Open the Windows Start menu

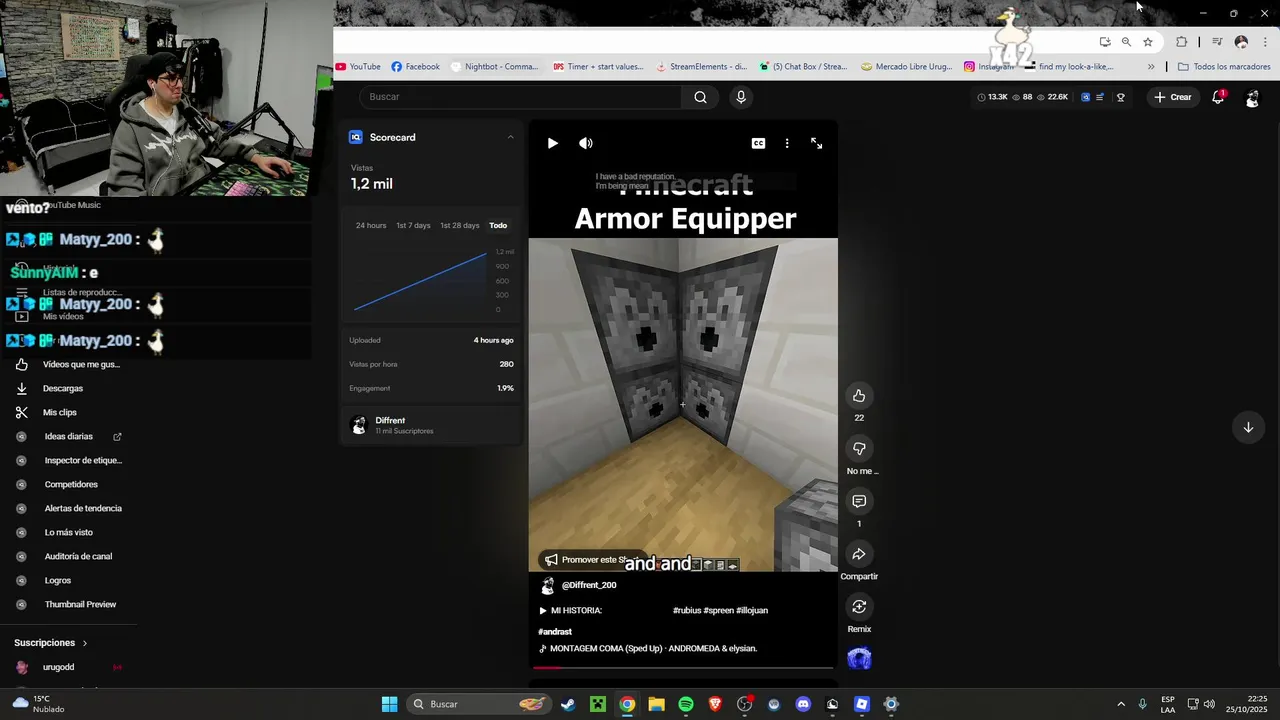click(389, 704)
